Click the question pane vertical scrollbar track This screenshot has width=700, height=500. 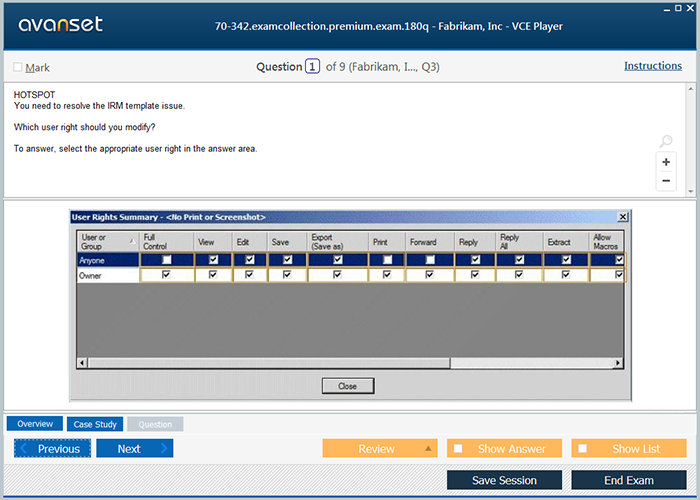point(690,140)
